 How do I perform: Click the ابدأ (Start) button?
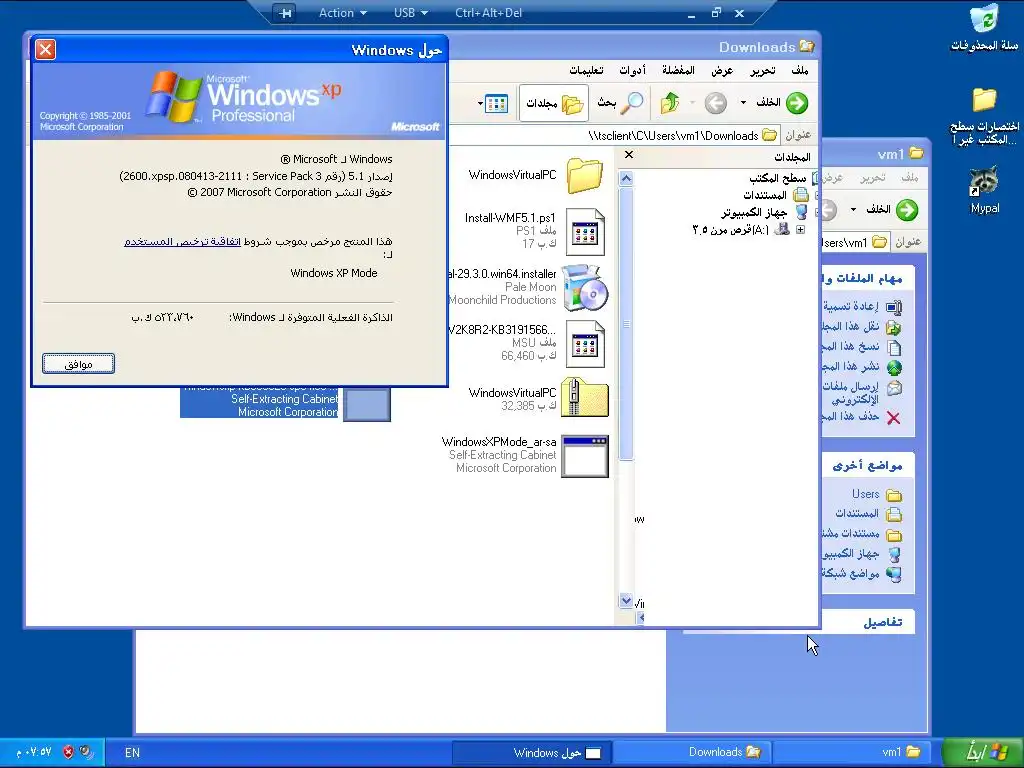(x=983, y=752)
